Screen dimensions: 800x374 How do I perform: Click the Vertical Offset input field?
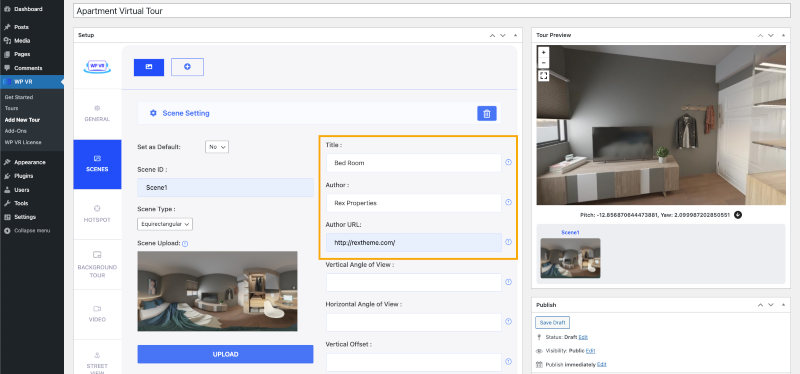[x=414, y=362]
